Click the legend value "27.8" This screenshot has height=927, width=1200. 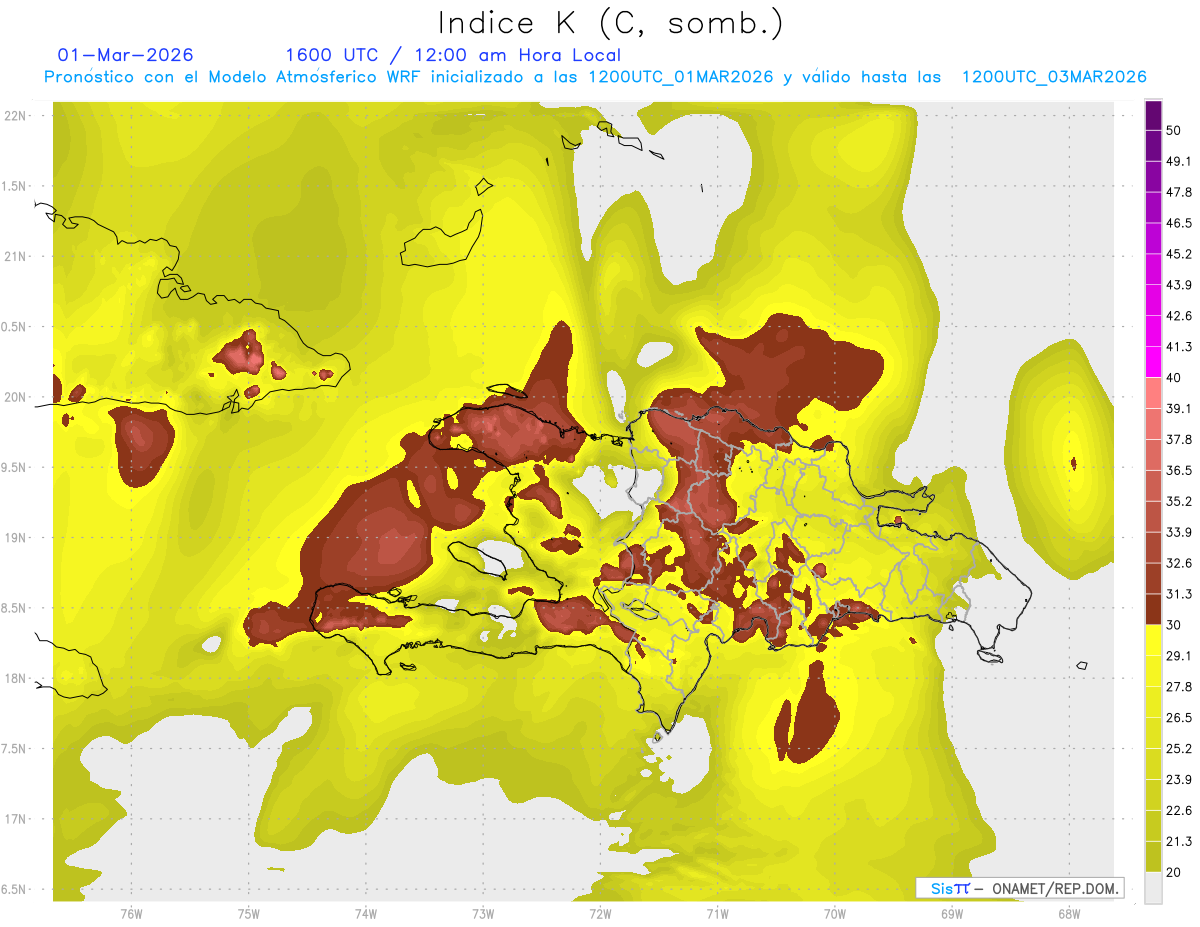(x=1179, y=687)
